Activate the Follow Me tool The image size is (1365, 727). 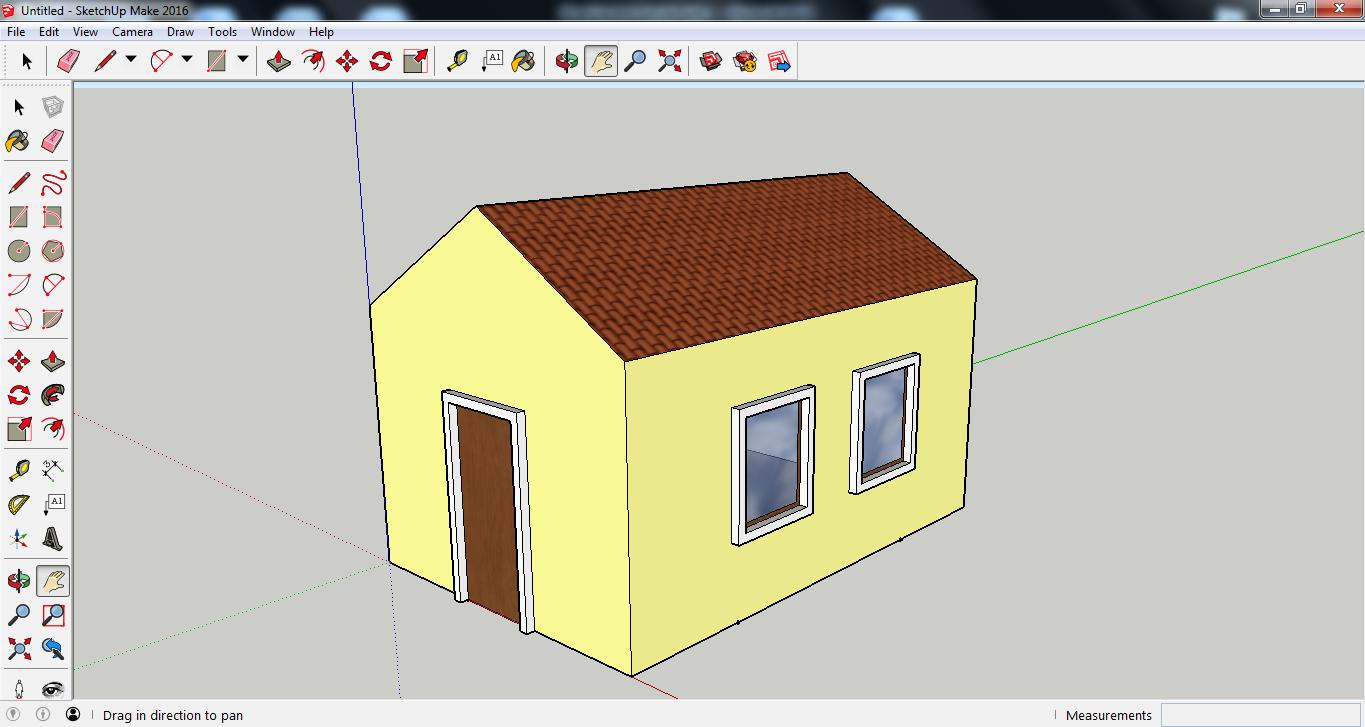(x=53, y=395)
